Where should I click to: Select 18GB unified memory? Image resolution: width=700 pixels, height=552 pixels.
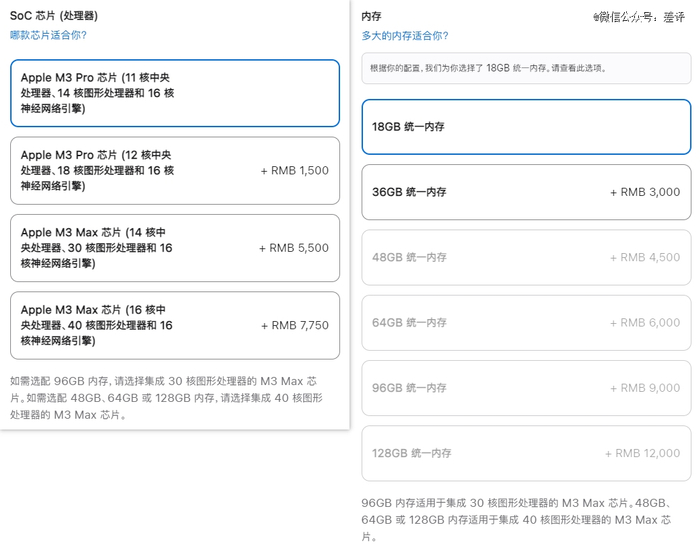click(526, 127)
